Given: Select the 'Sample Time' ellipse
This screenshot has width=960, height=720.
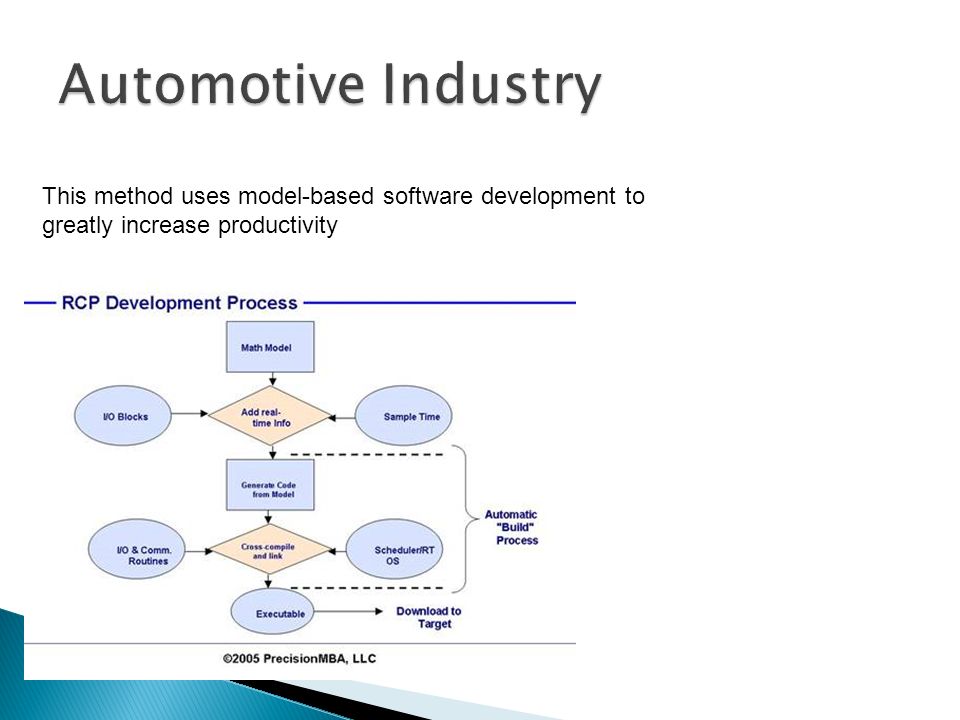Looking at the screenshot, I should 403,416.
